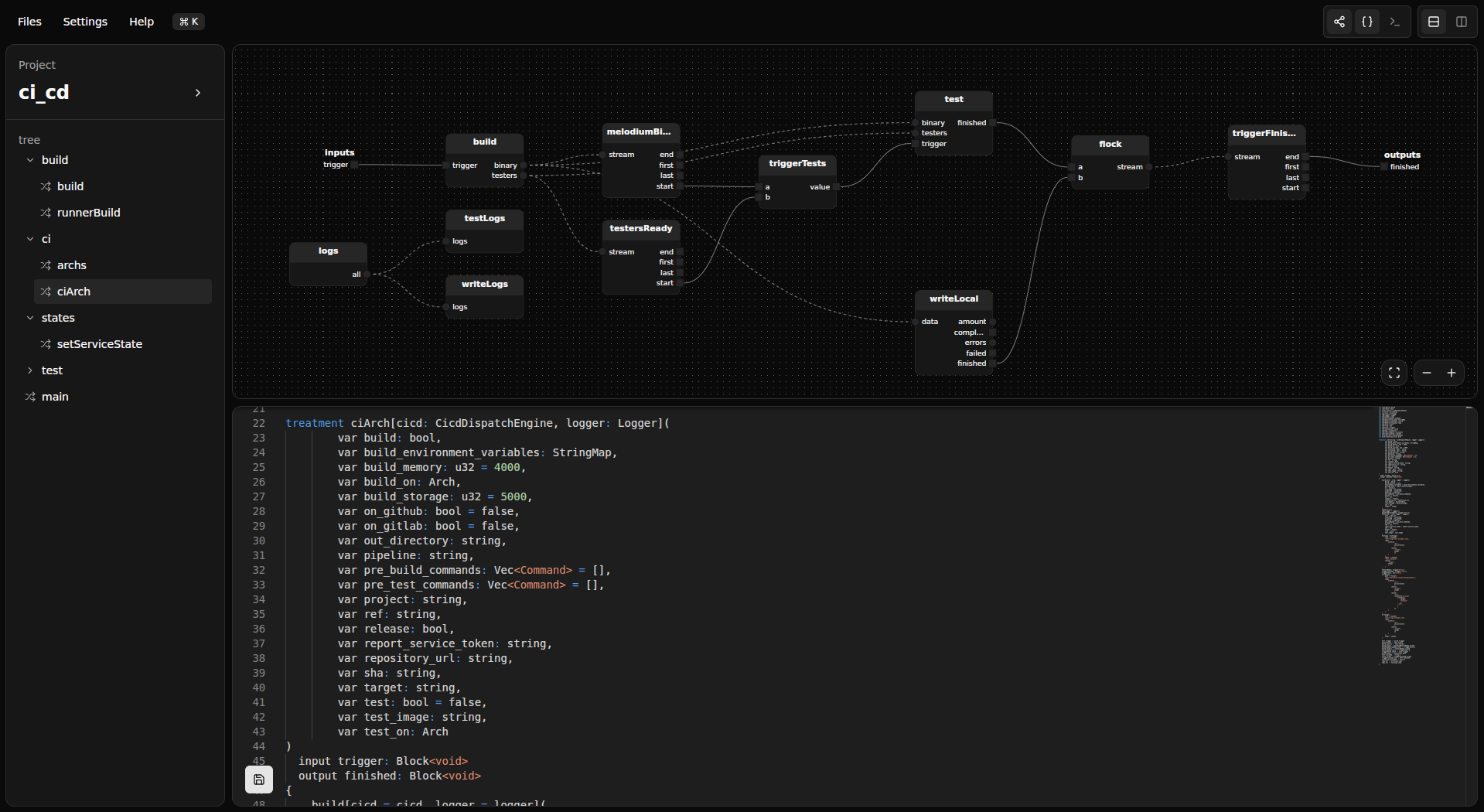This screenshot has height=812, width=1484.
Task: Open the command palette shortcut button
Action: [x=189, y=22]
